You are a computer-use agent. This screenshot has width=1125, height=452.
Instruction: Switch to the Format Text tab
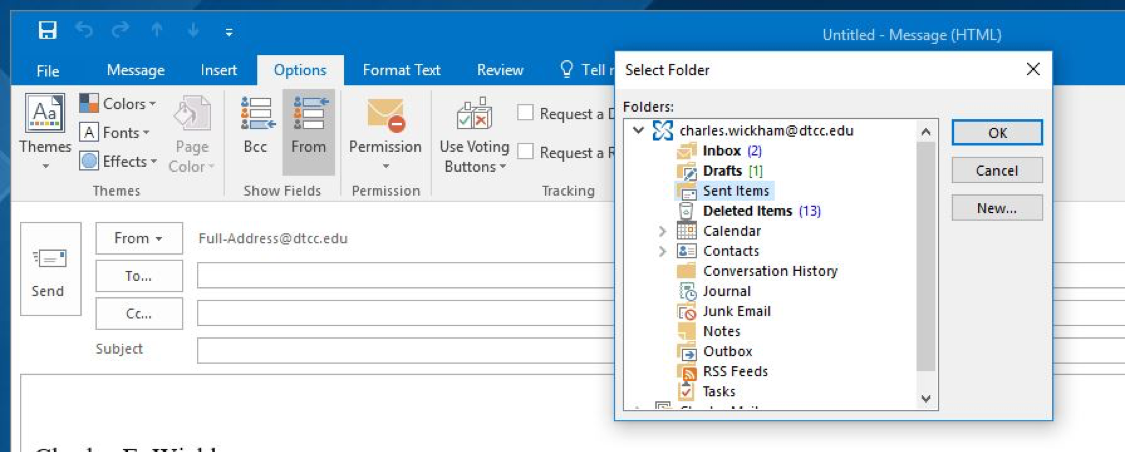(402, 70)
